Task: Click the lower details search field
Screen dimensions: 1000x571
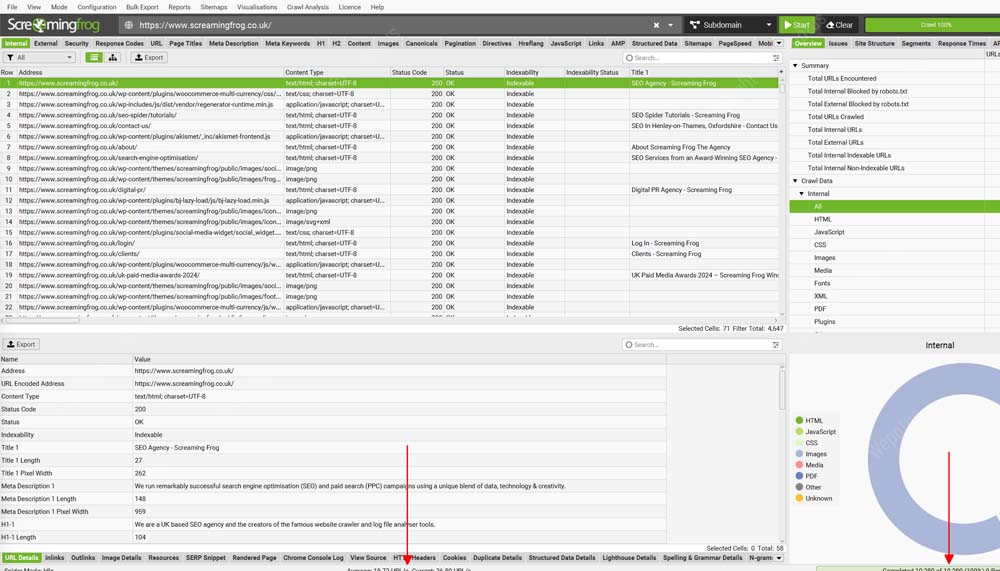Action: tap(698, 345)
